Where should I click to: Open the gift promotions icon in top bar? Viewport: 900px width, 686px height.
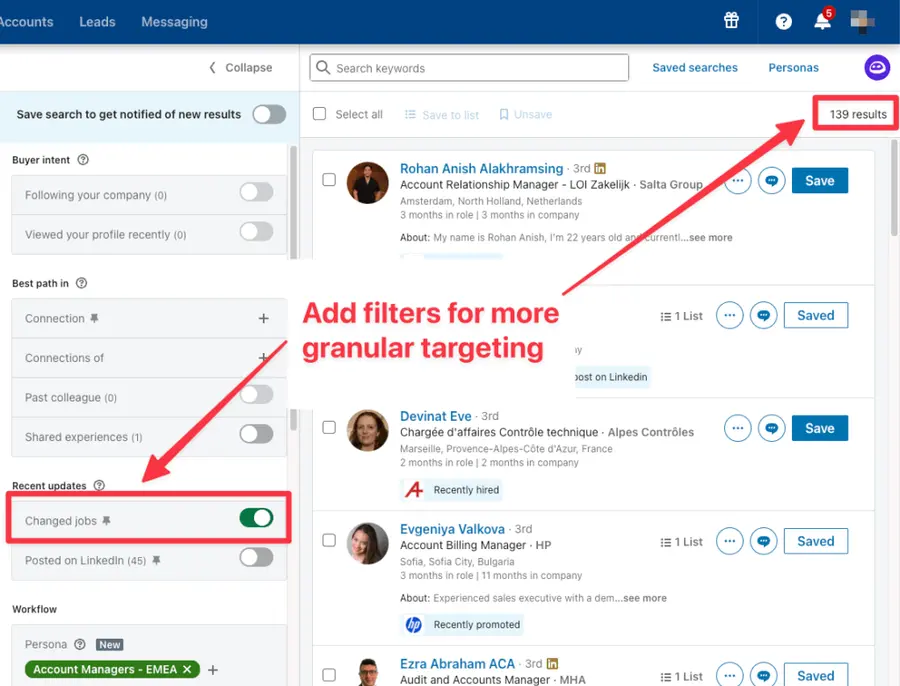[x=731, y=20]
